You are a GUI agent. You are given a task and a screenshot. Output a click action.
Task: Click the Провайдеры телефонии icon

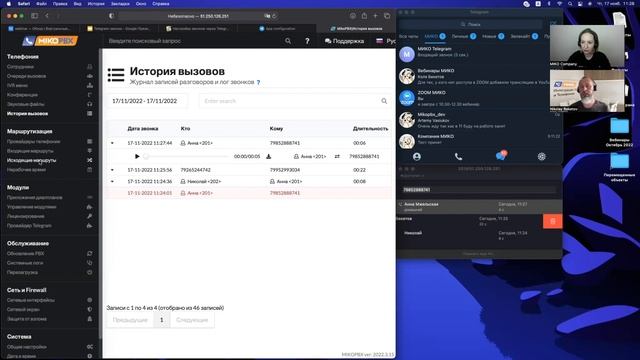pyautogui.click(x=90, y=142)
